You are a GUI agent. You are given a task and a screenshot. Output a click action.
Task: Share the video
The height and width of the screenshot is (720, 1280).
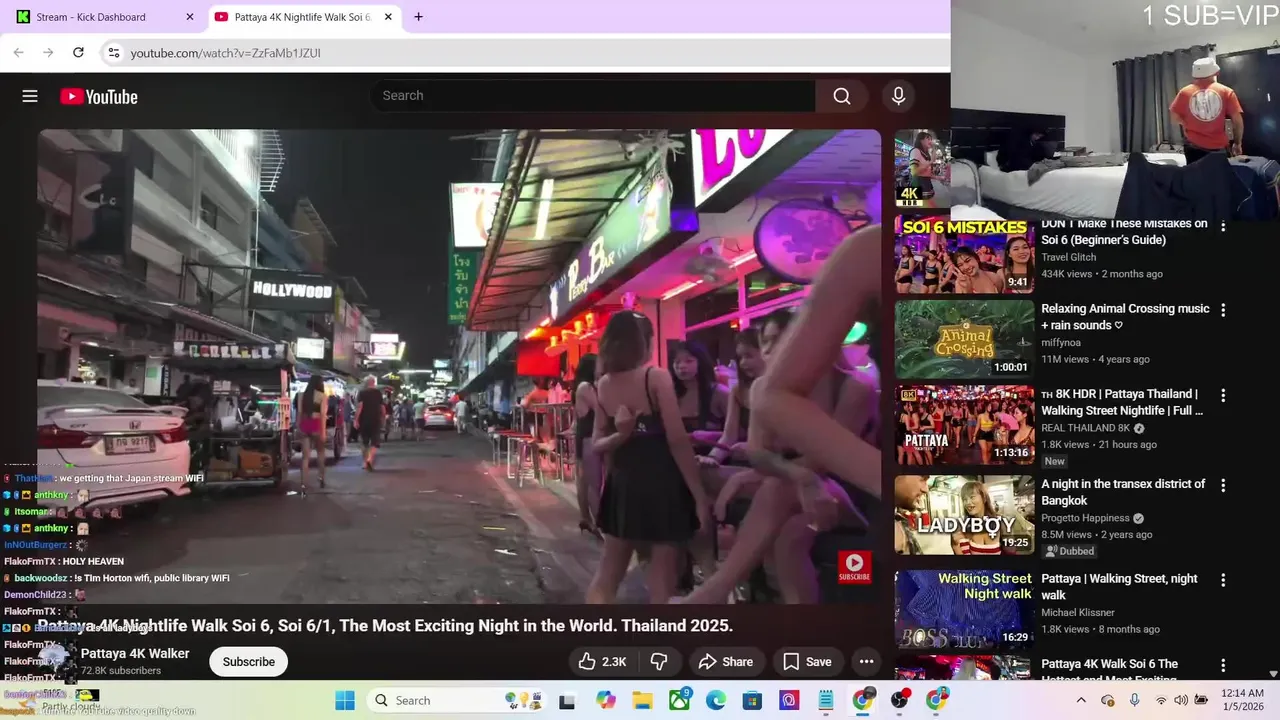click(726, 662)
